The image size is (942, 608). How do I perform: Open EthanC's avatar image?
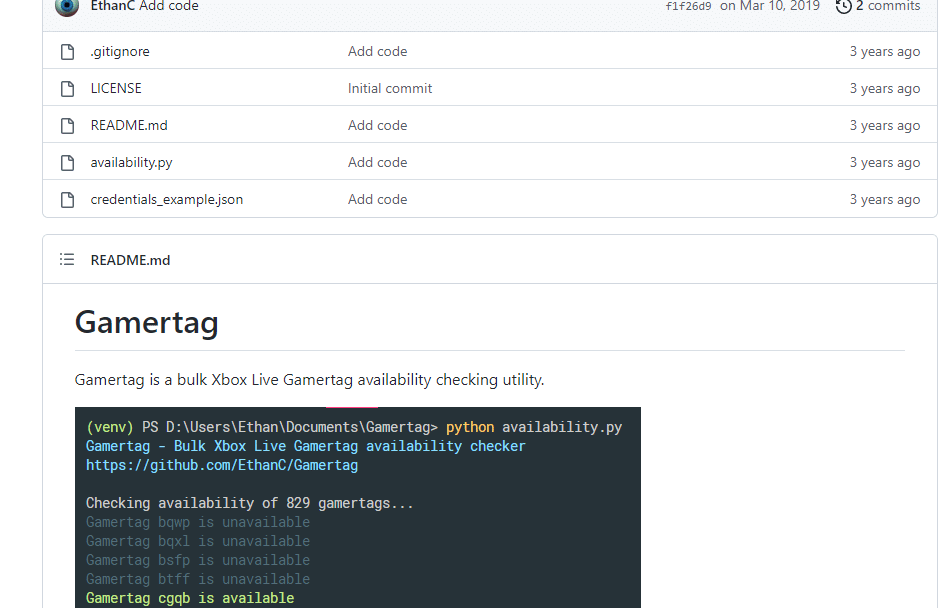67,6
